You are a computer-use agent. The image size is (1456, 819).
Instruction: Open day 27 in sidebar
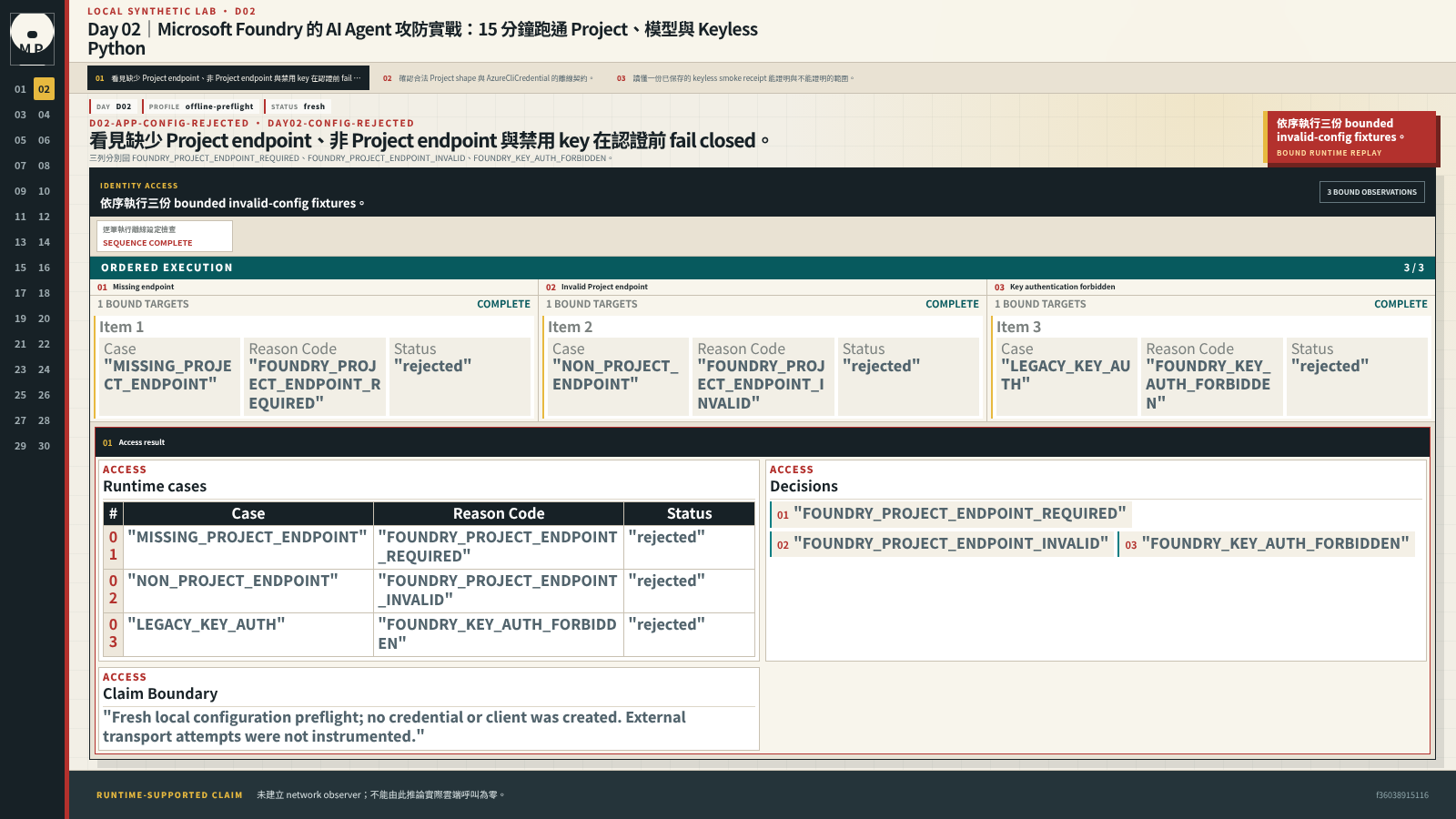[20, 420]
